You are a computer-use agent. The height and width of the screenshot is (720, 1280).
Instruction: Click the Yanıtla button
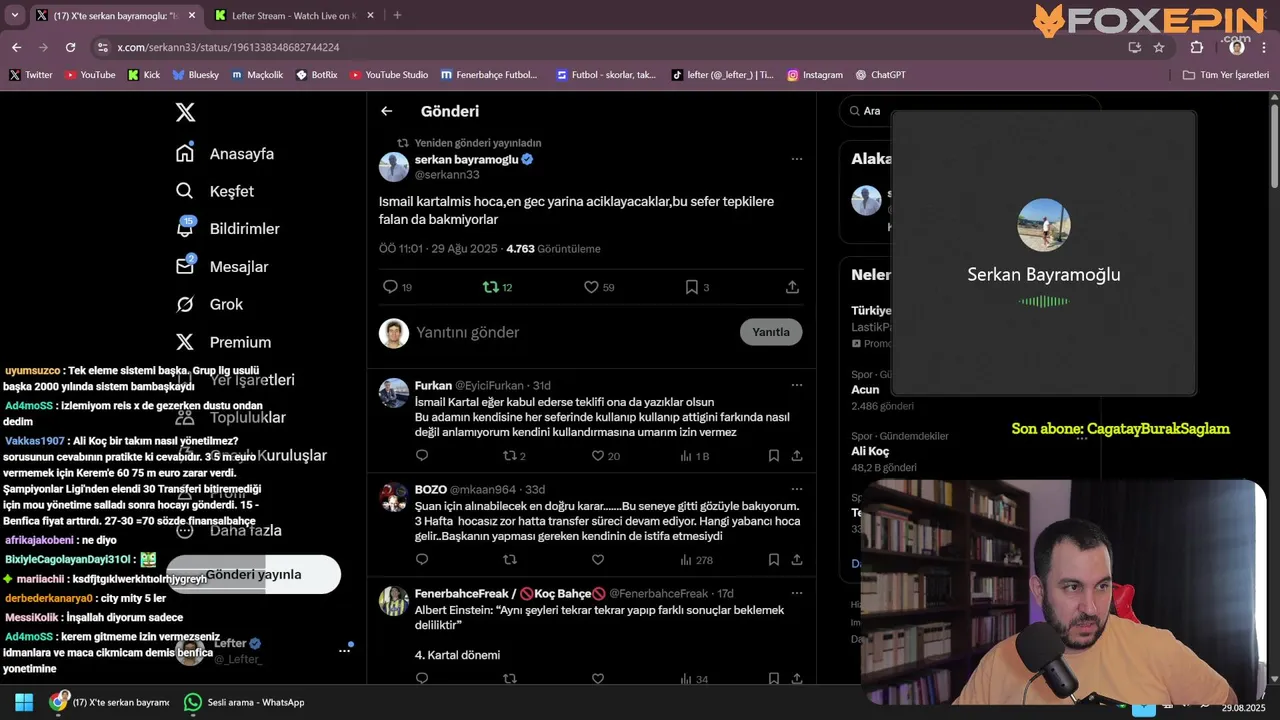point(771,332)
